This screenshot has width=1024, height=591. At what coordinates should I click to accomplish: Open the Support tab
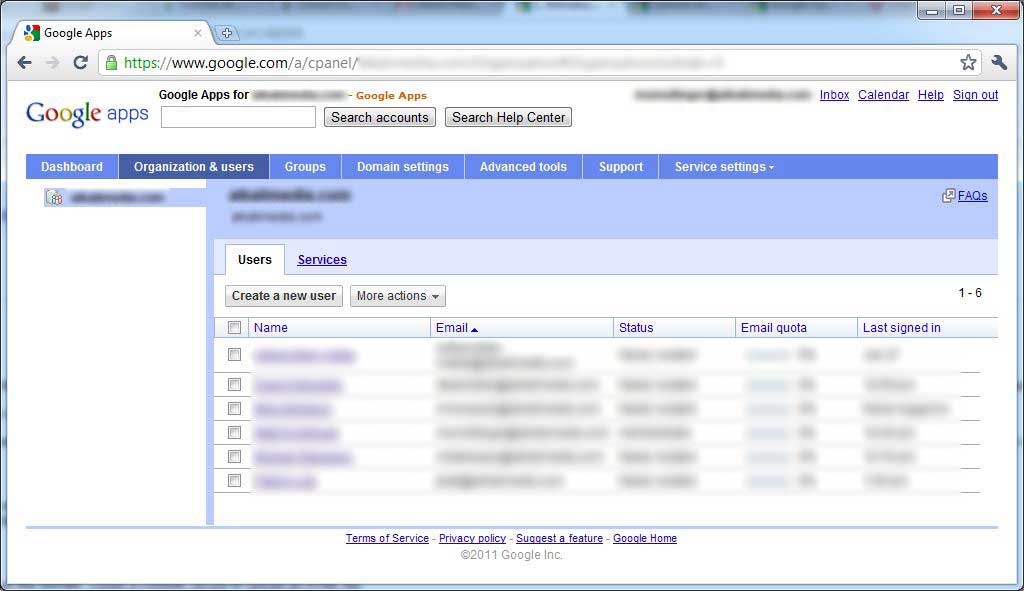(x=621, y=167)
